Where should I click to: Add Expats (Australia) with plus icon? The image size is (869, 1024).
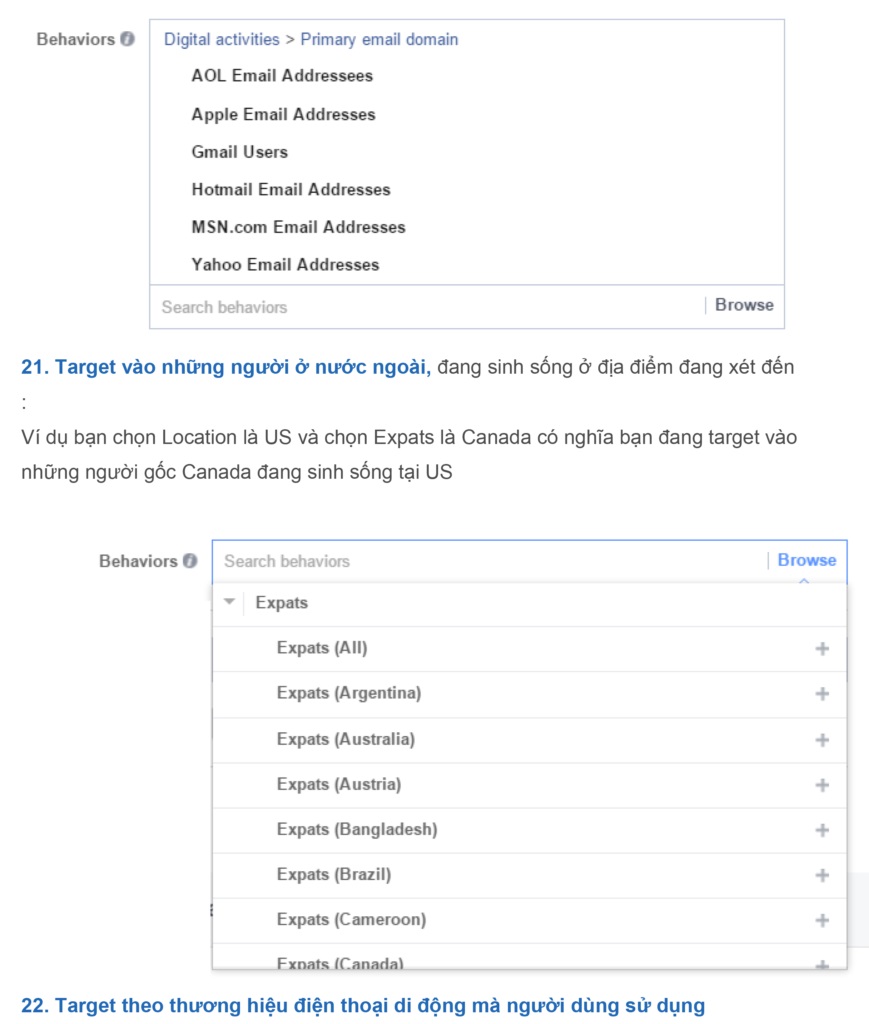coord(822,740)
